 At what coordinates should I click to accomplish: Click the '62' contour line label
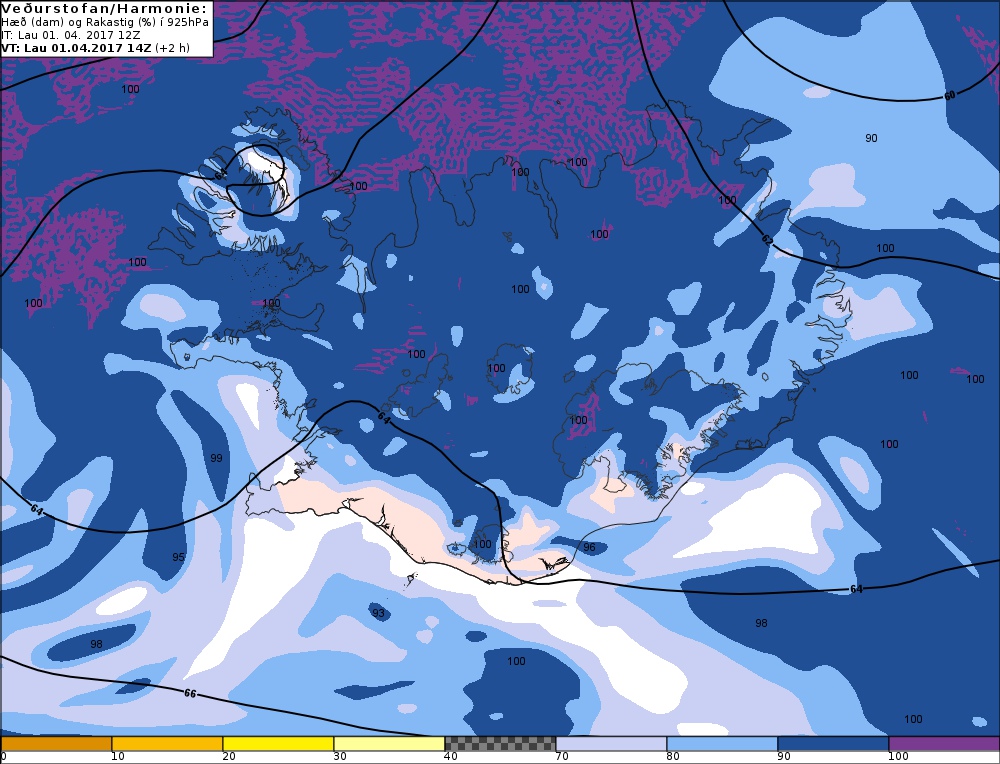(x=767, y=240)
